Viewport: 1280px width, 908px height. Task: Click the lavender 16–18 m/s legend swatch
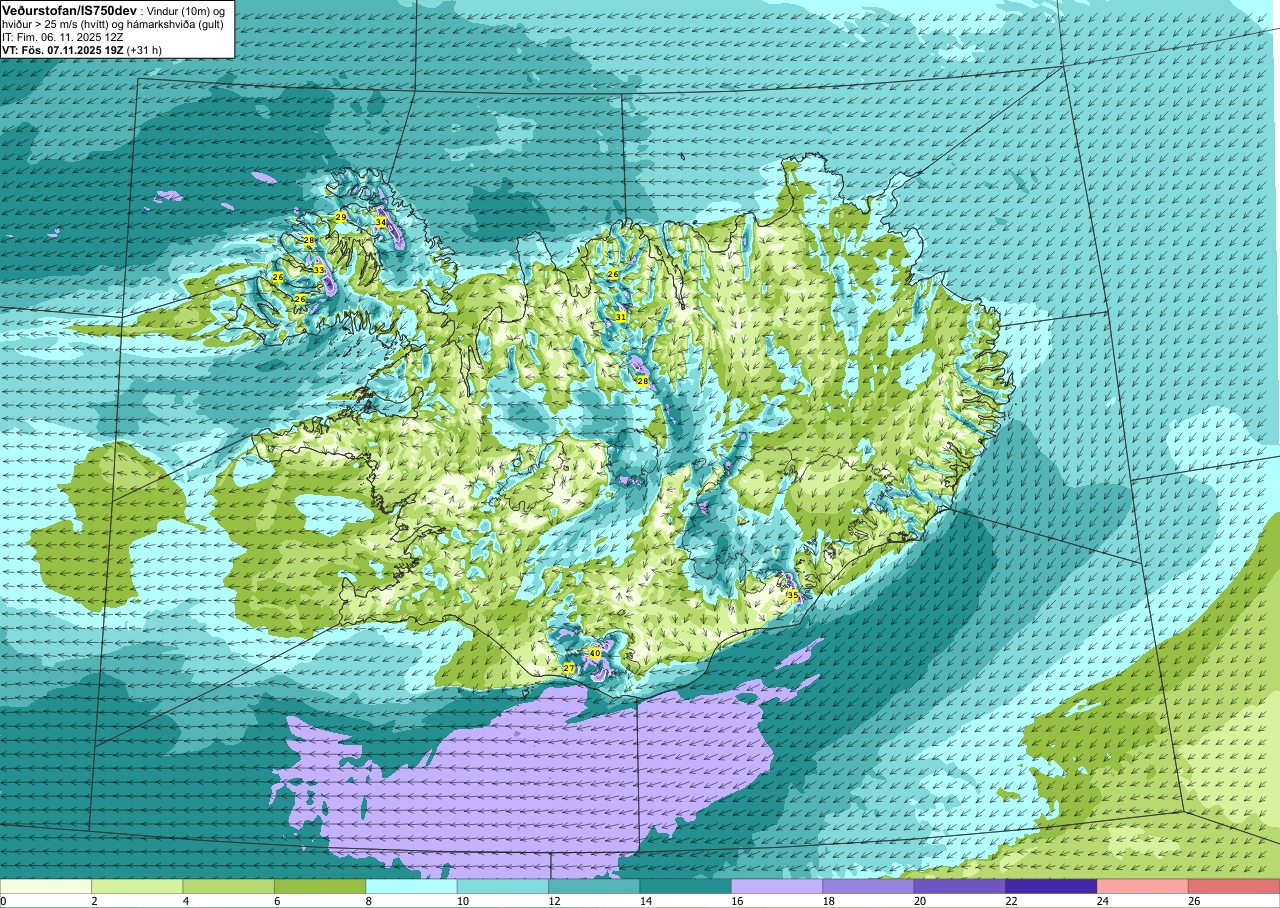(x=777, y=886)
